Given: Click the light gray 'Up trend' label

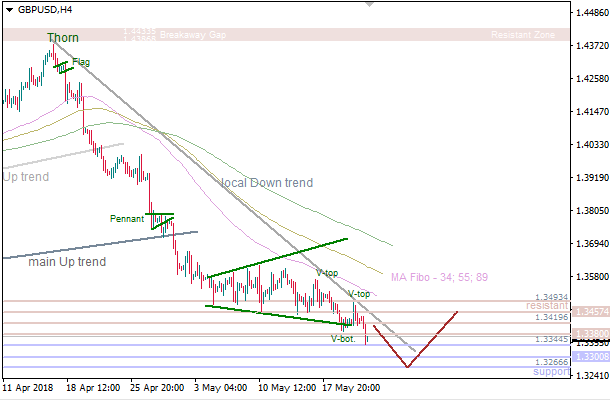Looking at the screenshot, I should [x=25, y=177].
